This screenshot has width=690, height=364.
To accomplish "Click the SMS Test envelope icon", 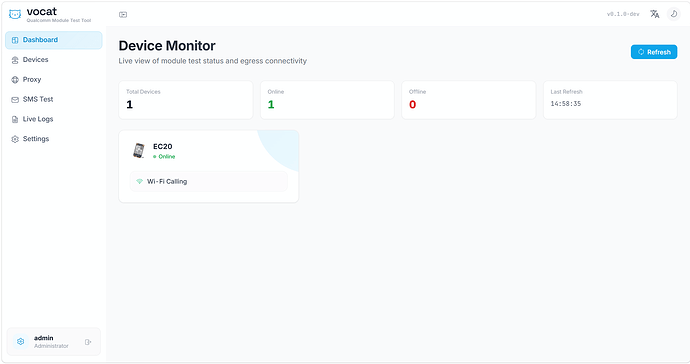I will 15,99.
